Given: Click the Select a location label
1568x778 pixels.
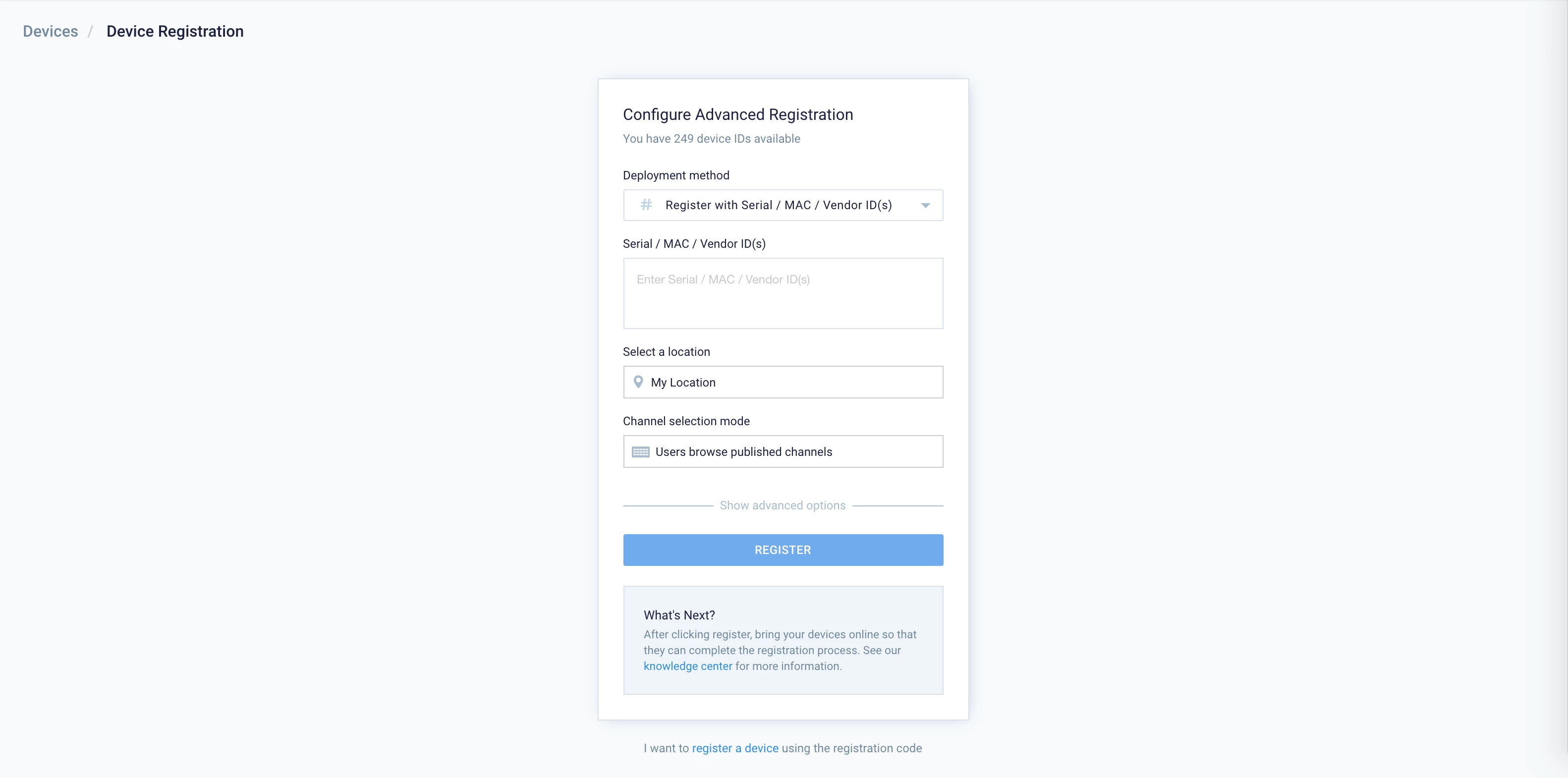Looking at the screenshot, I should [666, 352].
